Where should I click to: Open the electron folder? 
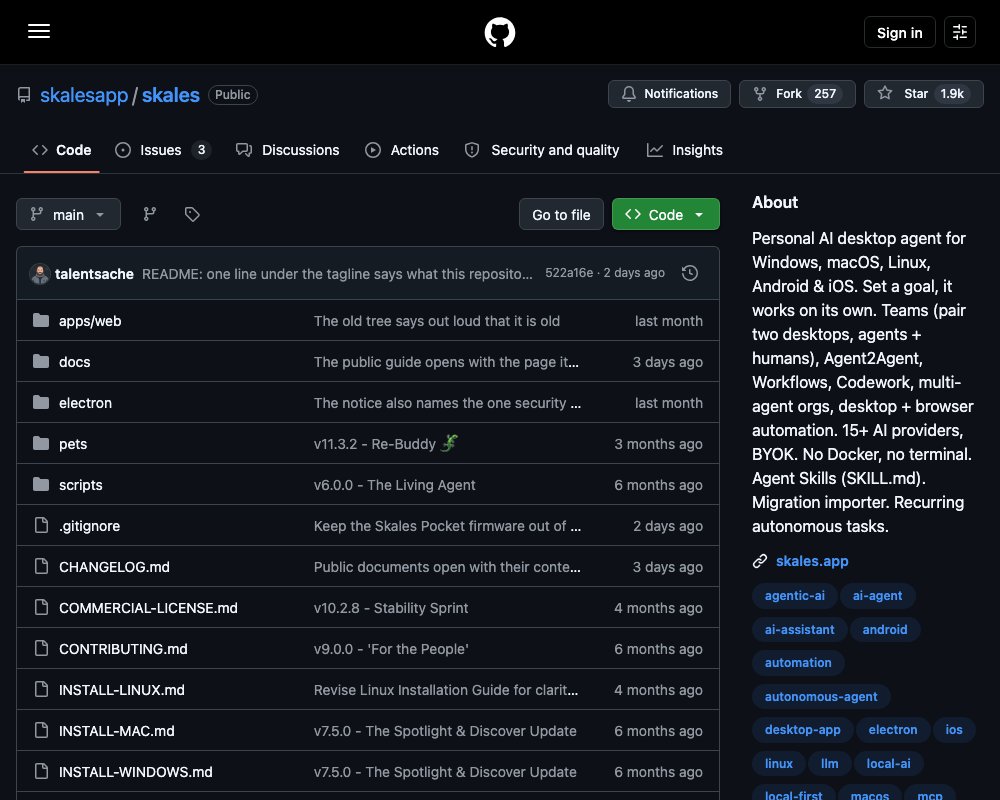point(85,403)
